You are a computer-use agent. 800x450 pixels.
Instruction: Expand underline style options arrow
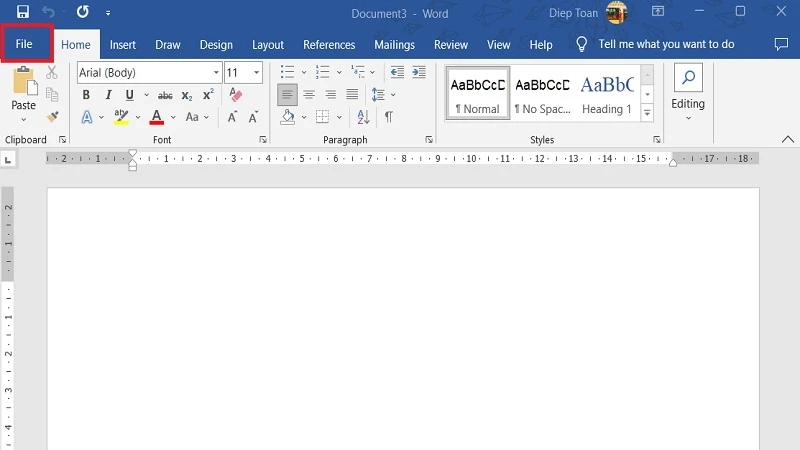pyautogui.click(x=146, y=95)
